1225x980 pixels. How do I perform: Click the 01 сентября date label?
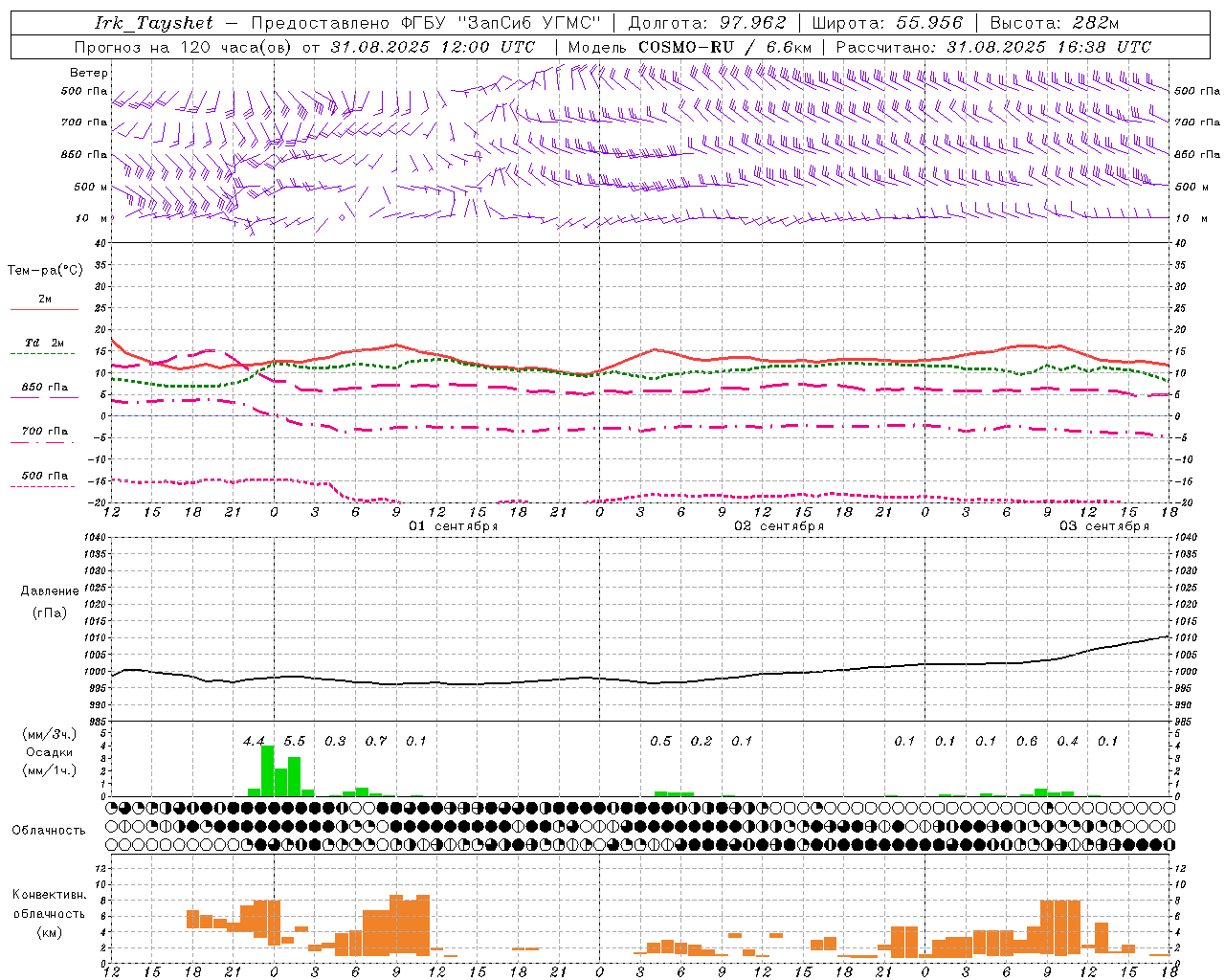[454, 526]
